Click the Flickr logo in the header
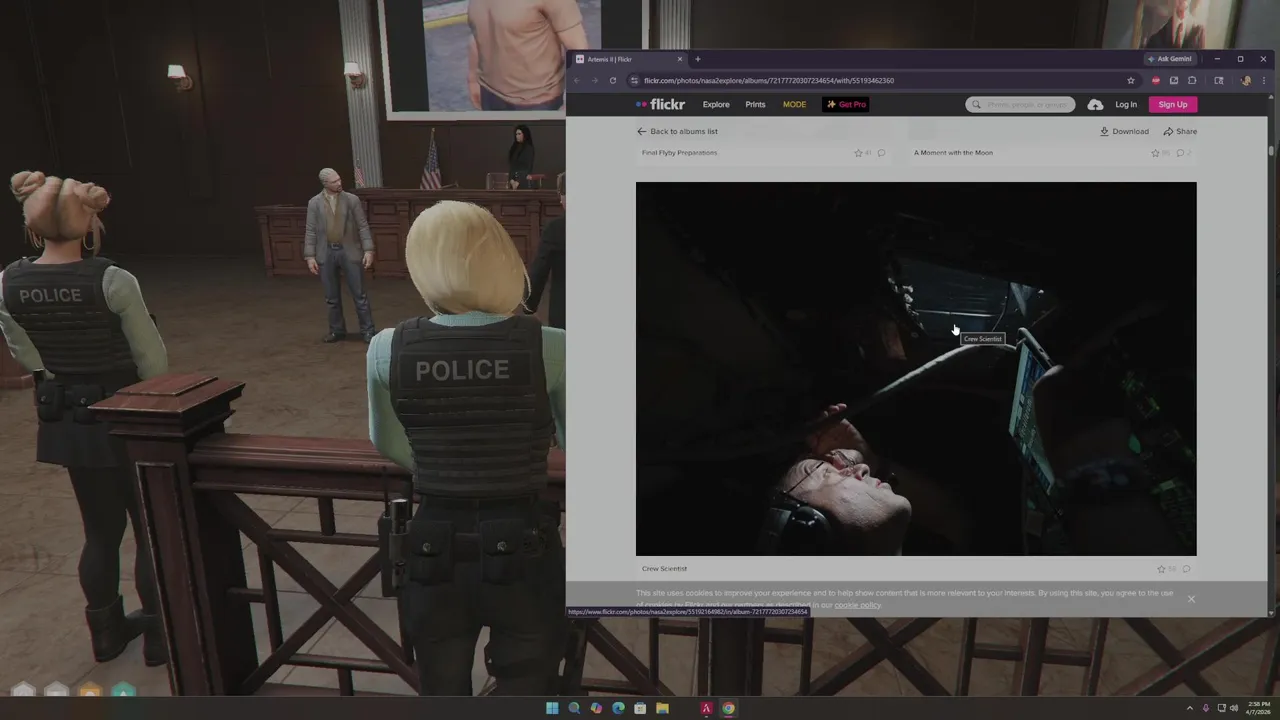Viewport: 1280px width, 720px height. (x=660, y=104)
